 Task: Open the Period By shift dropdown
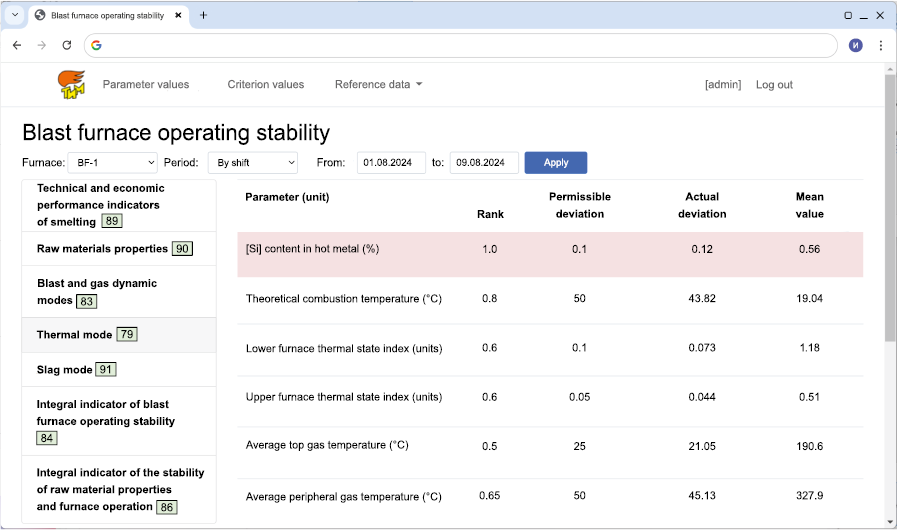point(252,162)
